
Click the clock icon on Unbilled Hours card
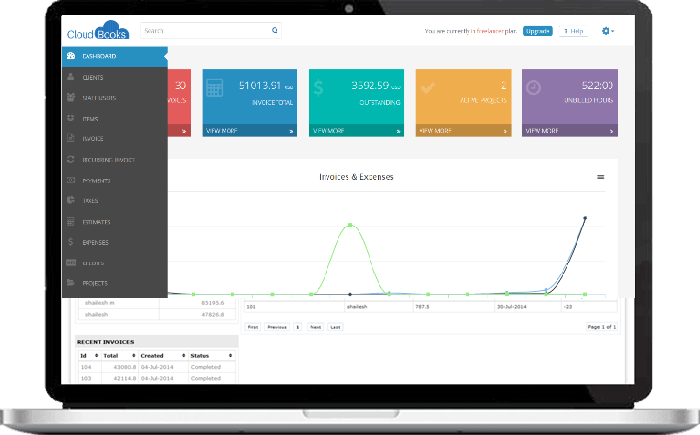click(533, 88)
